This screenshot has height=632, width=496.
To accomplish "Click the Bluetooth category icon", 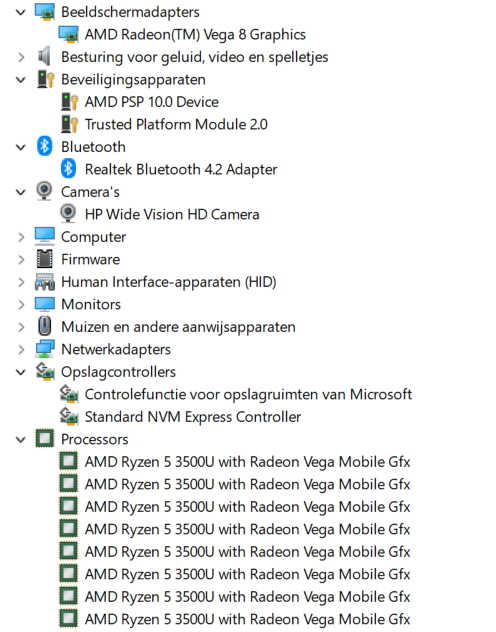I will pyautogui.click(x=44, y=147).
